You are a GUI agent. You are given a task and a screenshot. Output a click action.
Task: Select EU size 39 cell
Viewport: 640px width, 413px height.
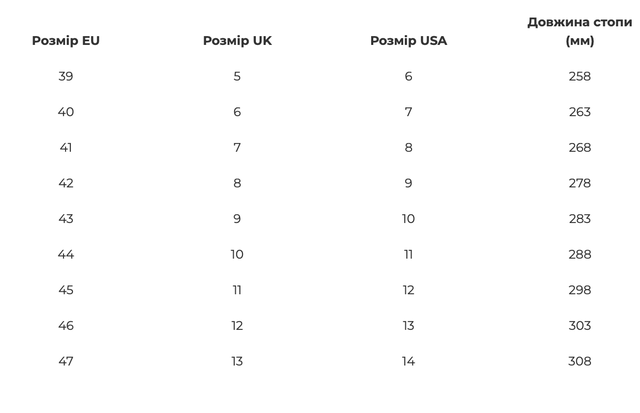tap(66, 76)
